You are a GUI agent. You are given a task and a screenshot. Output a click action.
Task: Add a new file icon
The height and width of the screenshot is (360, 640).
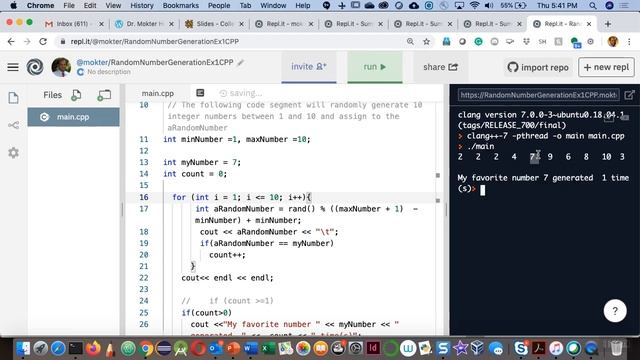click(x=76, y=95)
